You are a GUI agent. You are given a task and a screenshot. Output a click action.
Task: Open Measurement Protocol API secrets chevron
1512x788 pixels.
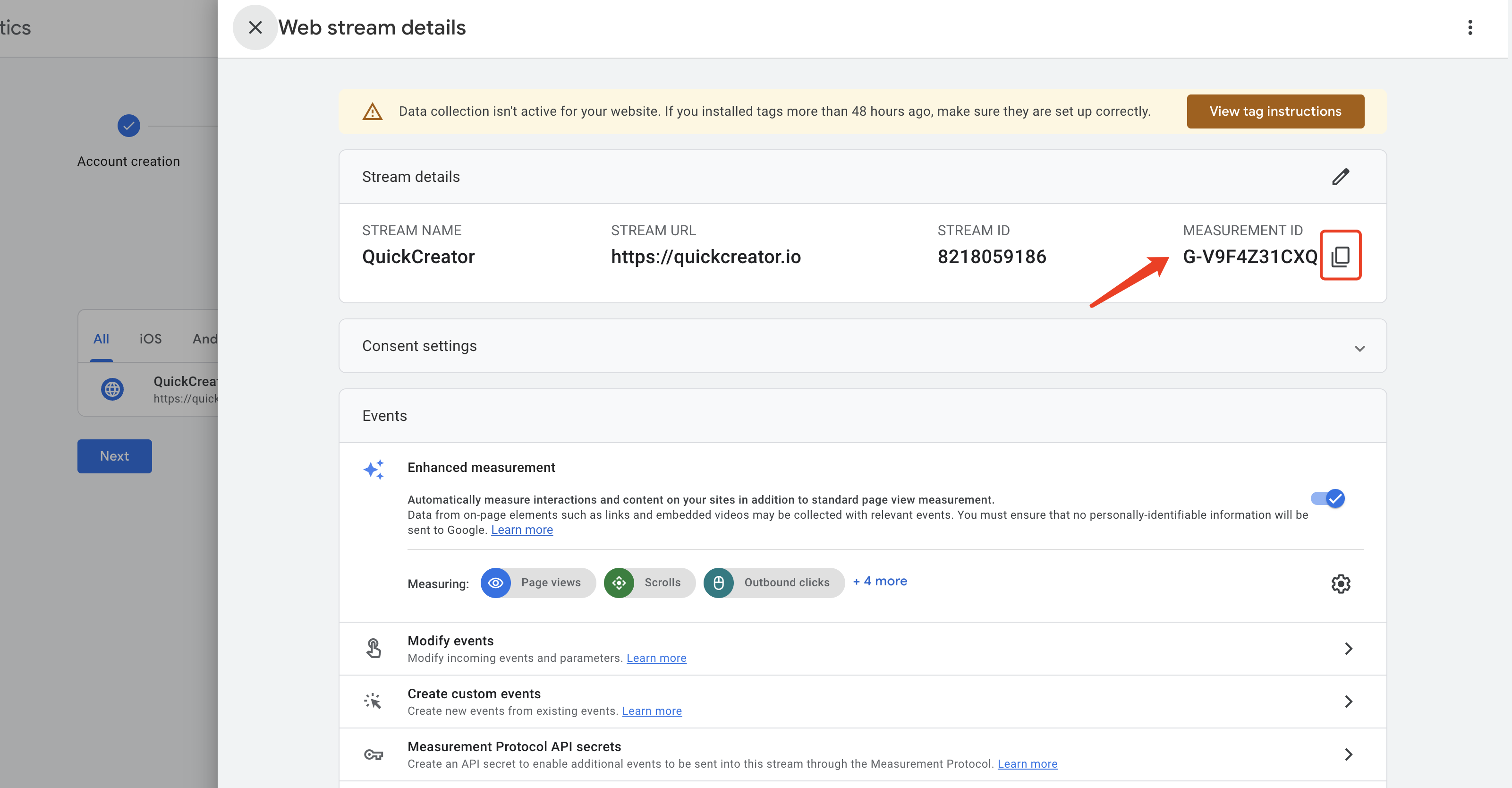(1348, 754)
